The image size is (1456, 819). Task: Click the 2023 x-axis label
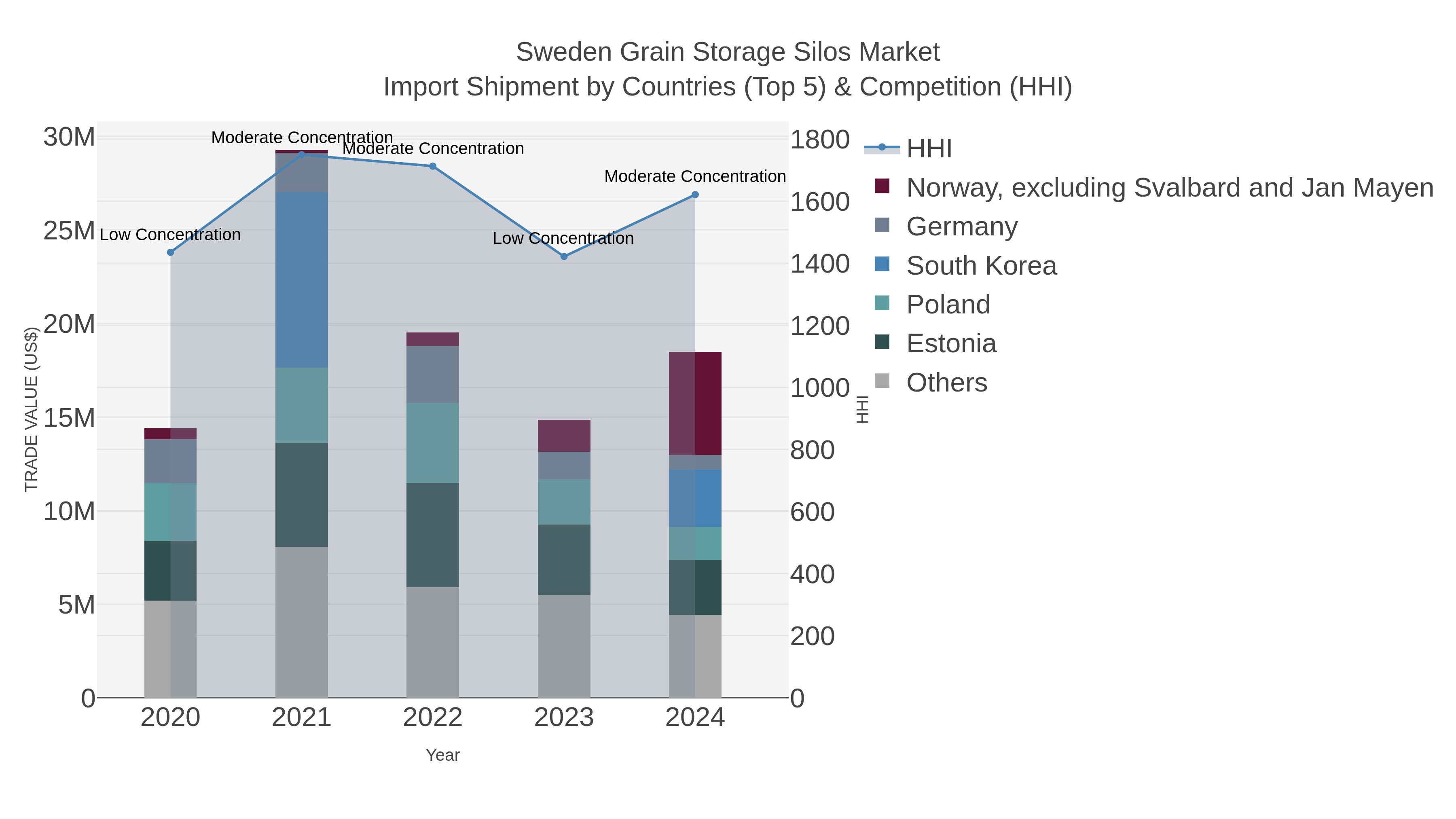(x=564, y=718)
